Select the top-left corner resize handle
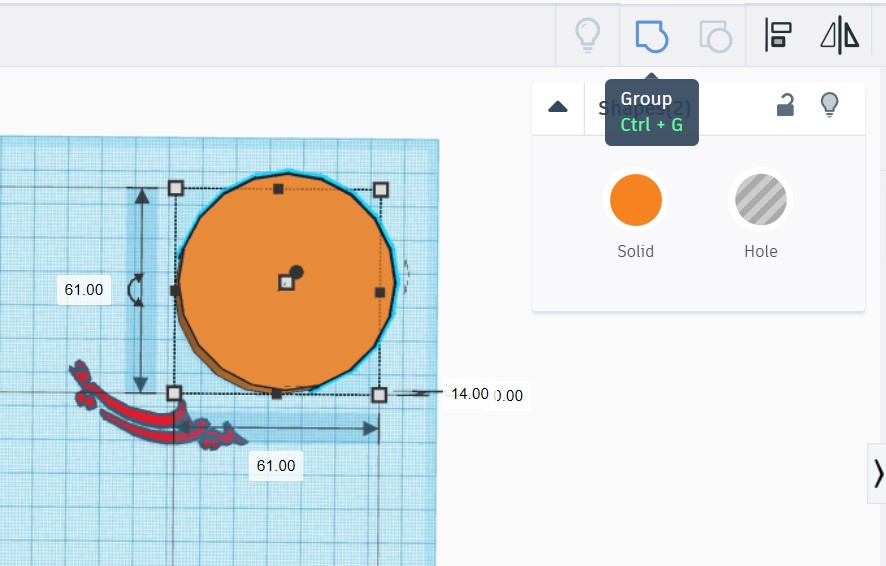Screen dimensions: 886x566 click(x=176, y=188)
